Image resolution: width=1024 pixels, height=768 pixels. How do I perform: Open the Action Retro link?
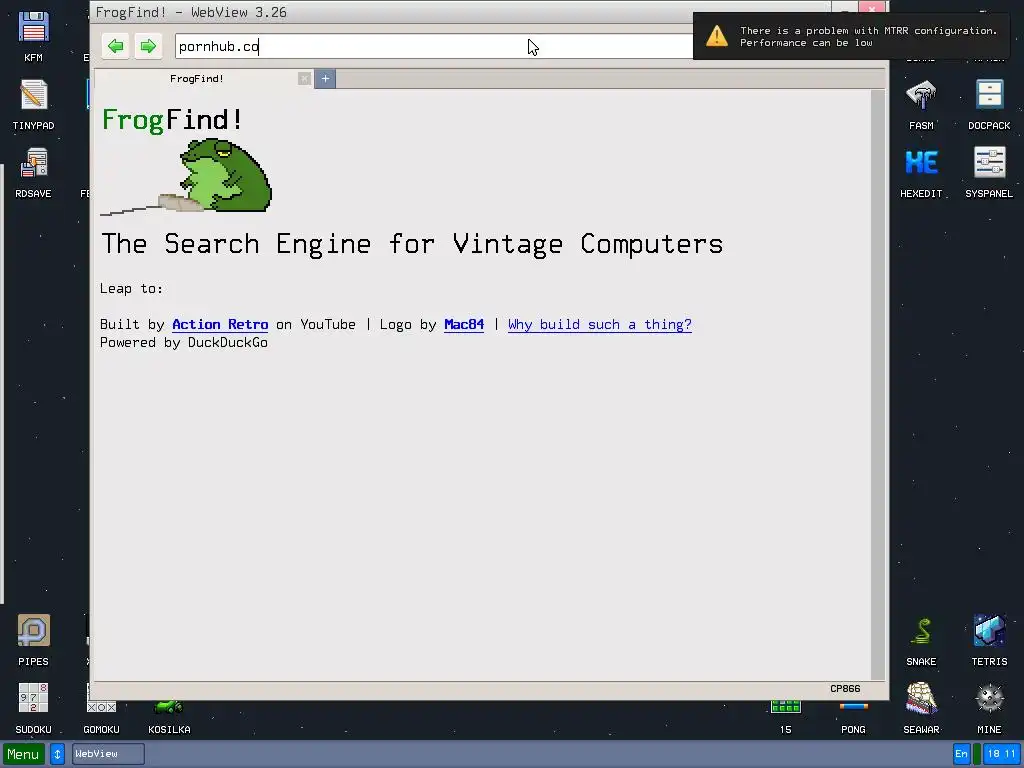click(x=220, y=325)
